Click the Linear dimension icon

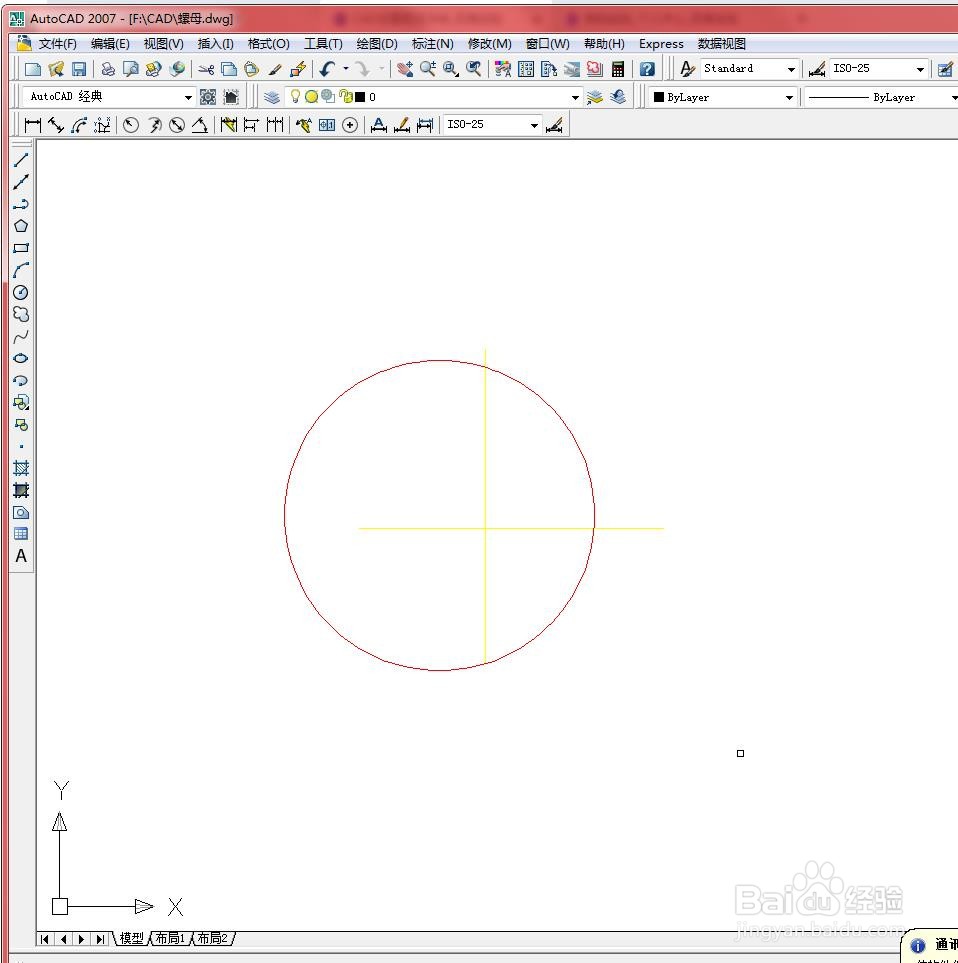coord(33,125)
